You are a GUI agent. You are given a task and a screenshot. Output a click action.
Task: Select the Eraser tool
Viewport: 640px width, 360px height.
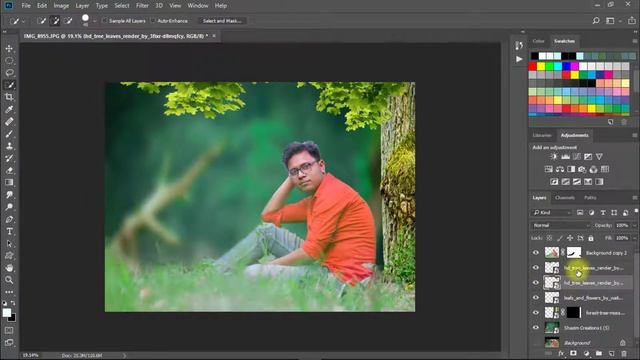pyautogui.click(x=9, y=171)
